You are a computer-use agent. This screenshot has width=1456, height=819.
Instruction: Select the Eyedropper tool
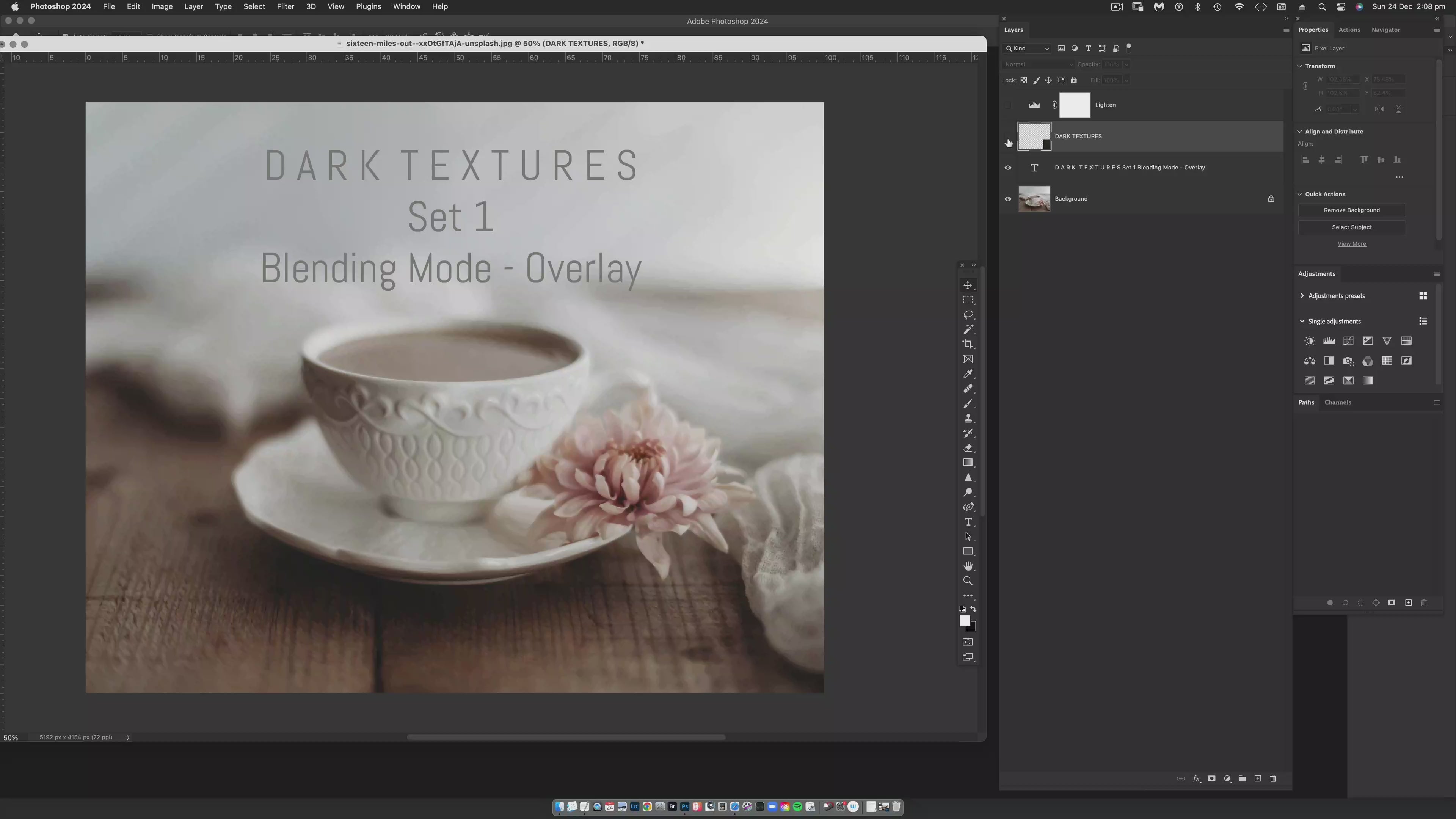pos(968,374)
